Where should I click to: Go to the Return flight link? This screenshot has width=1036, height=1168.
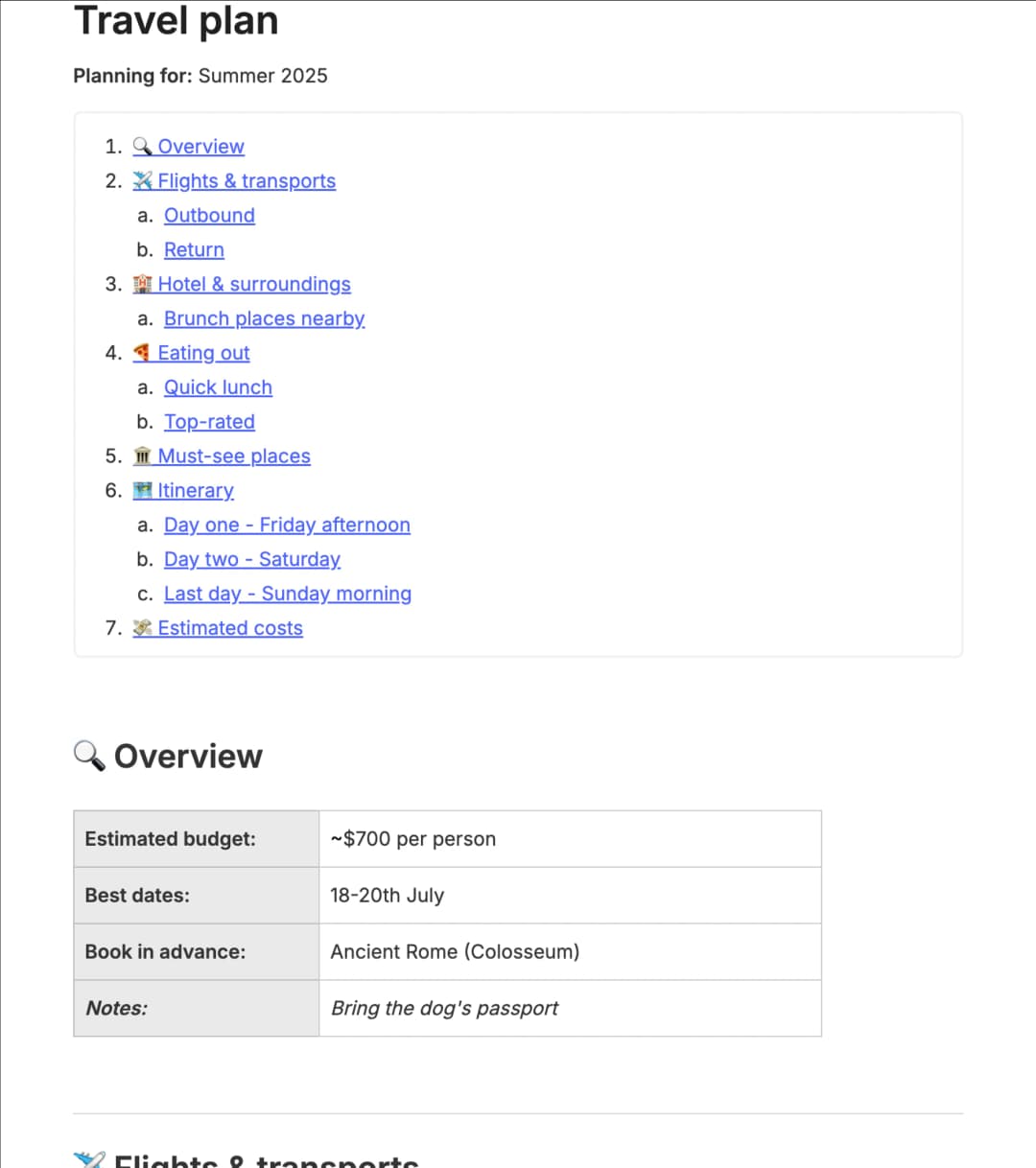[x=194, y=250]
